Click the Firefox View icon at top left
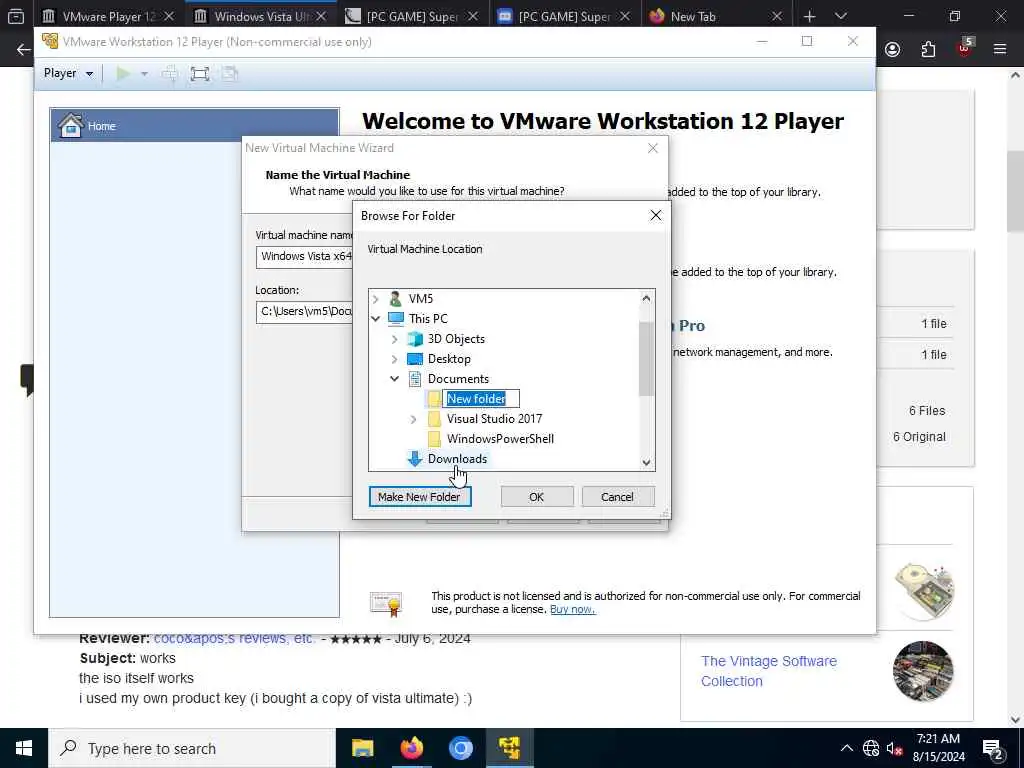1024x768 pixels. (x=16, y=16)
